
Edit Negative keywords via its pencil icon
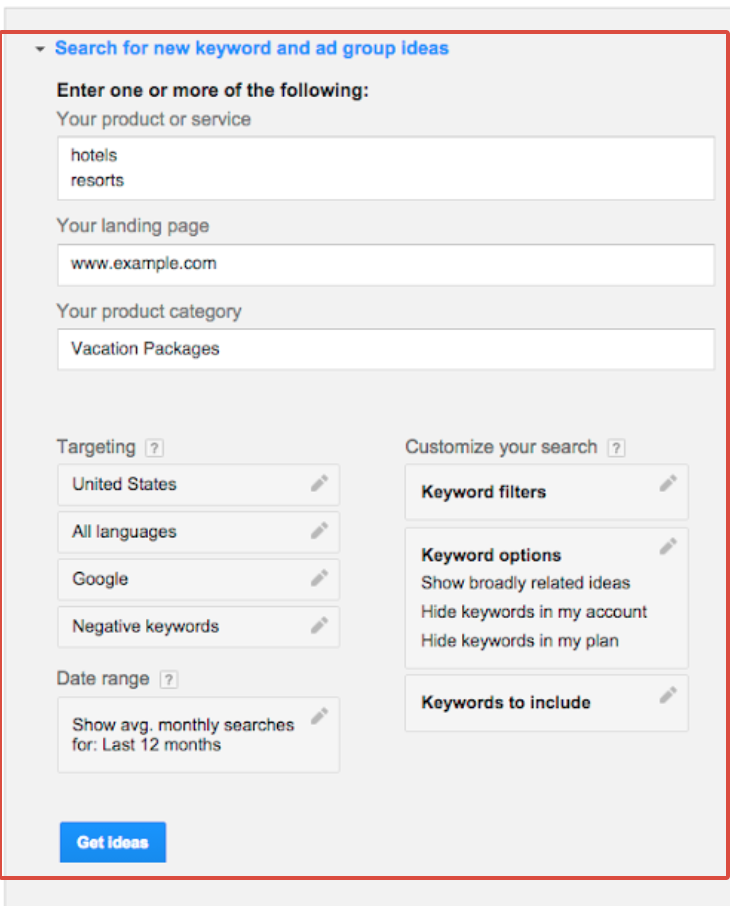click(319, 625)
